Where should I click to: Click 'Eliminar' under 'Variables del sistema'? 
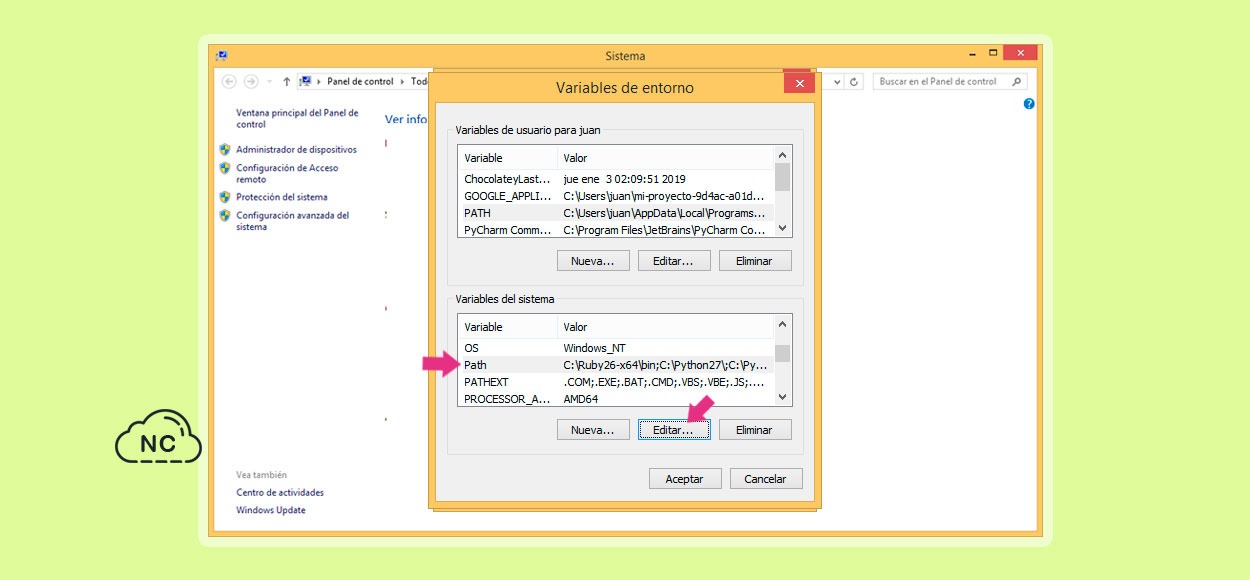point(755,429)
